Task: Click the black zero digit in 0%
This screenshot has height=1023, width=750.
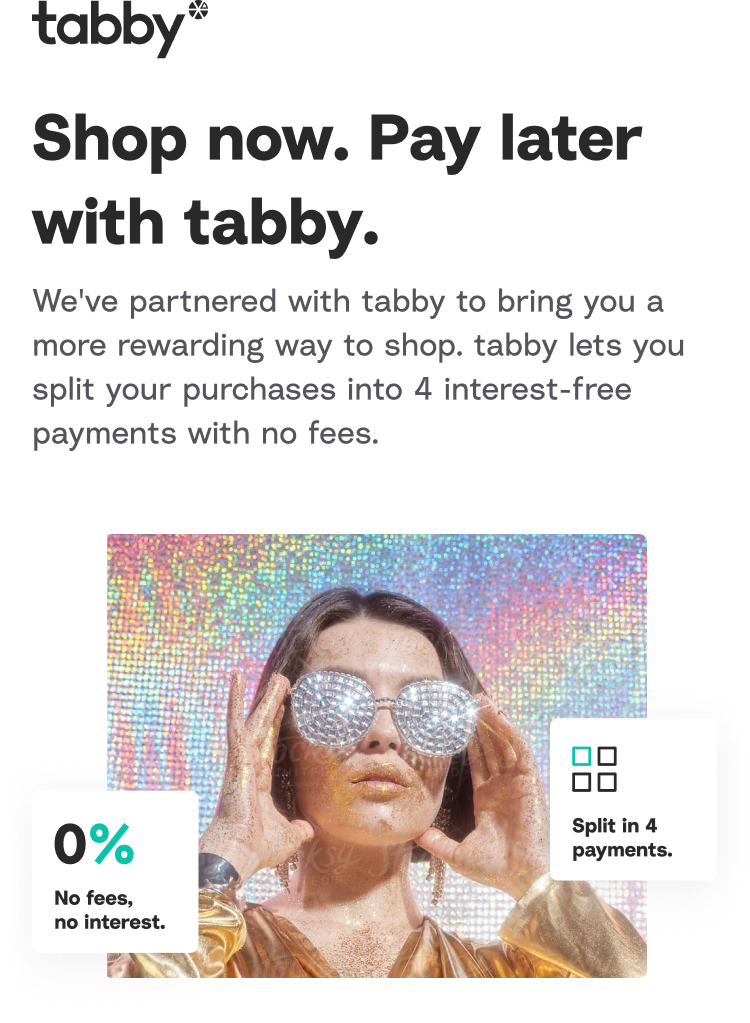Action: 70,844
